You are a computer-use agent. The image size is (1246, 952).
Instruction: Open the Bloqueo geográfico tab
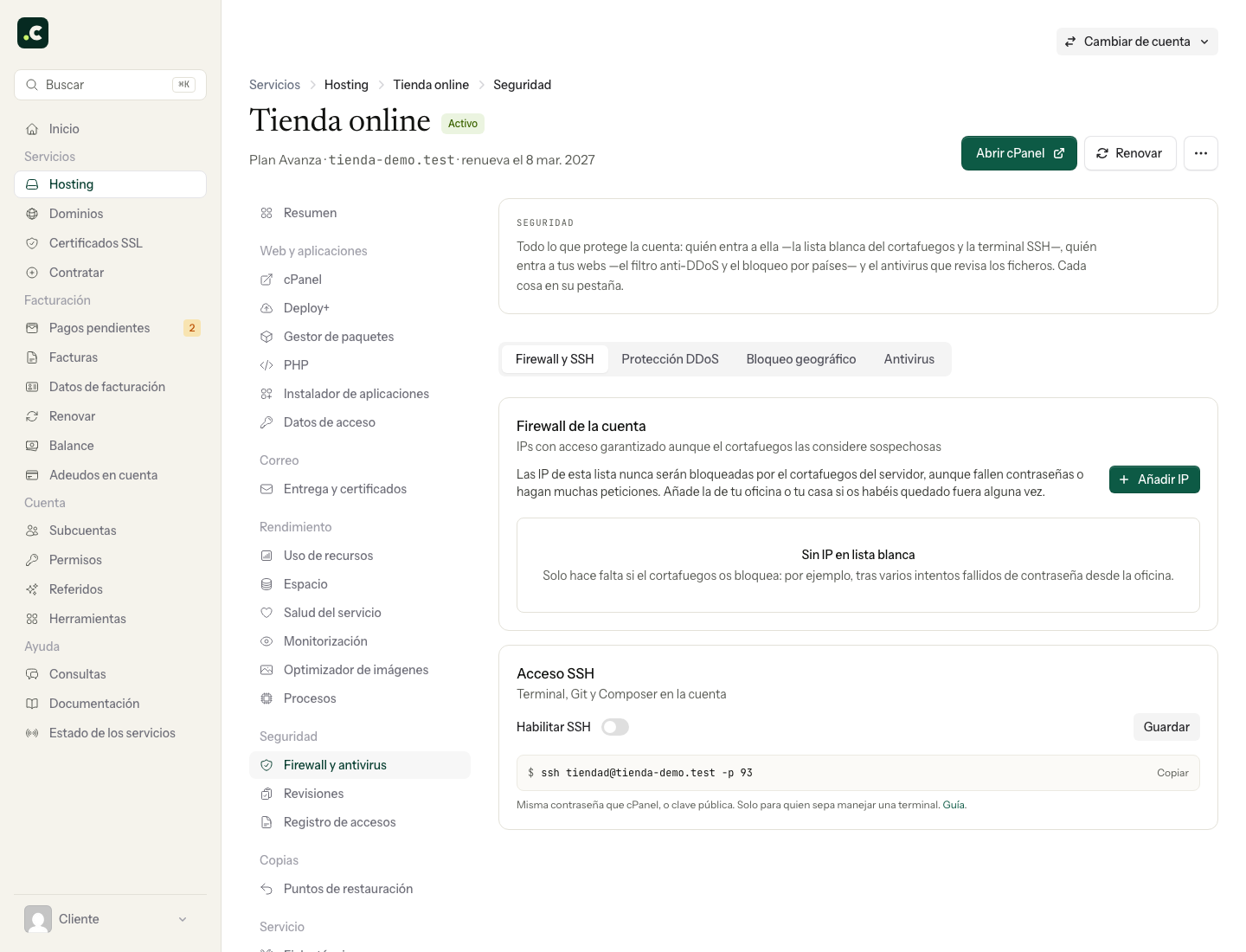click(801, 359)
